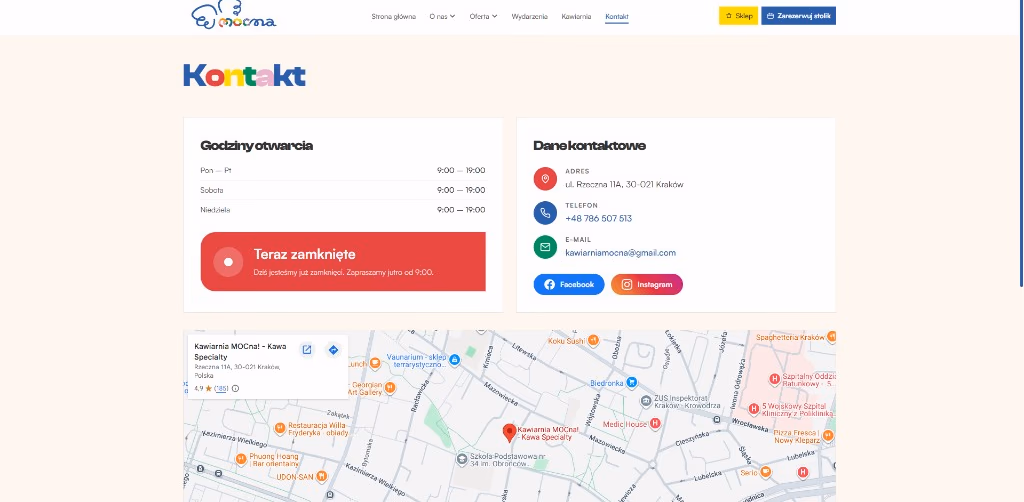Click the Koku Sushi restaurant marker
This screenshot has width=1024, height=502.
(593, 340)
